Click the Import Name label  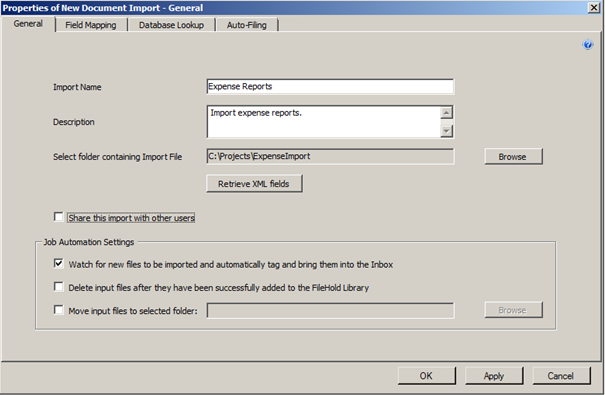(77, 87)
